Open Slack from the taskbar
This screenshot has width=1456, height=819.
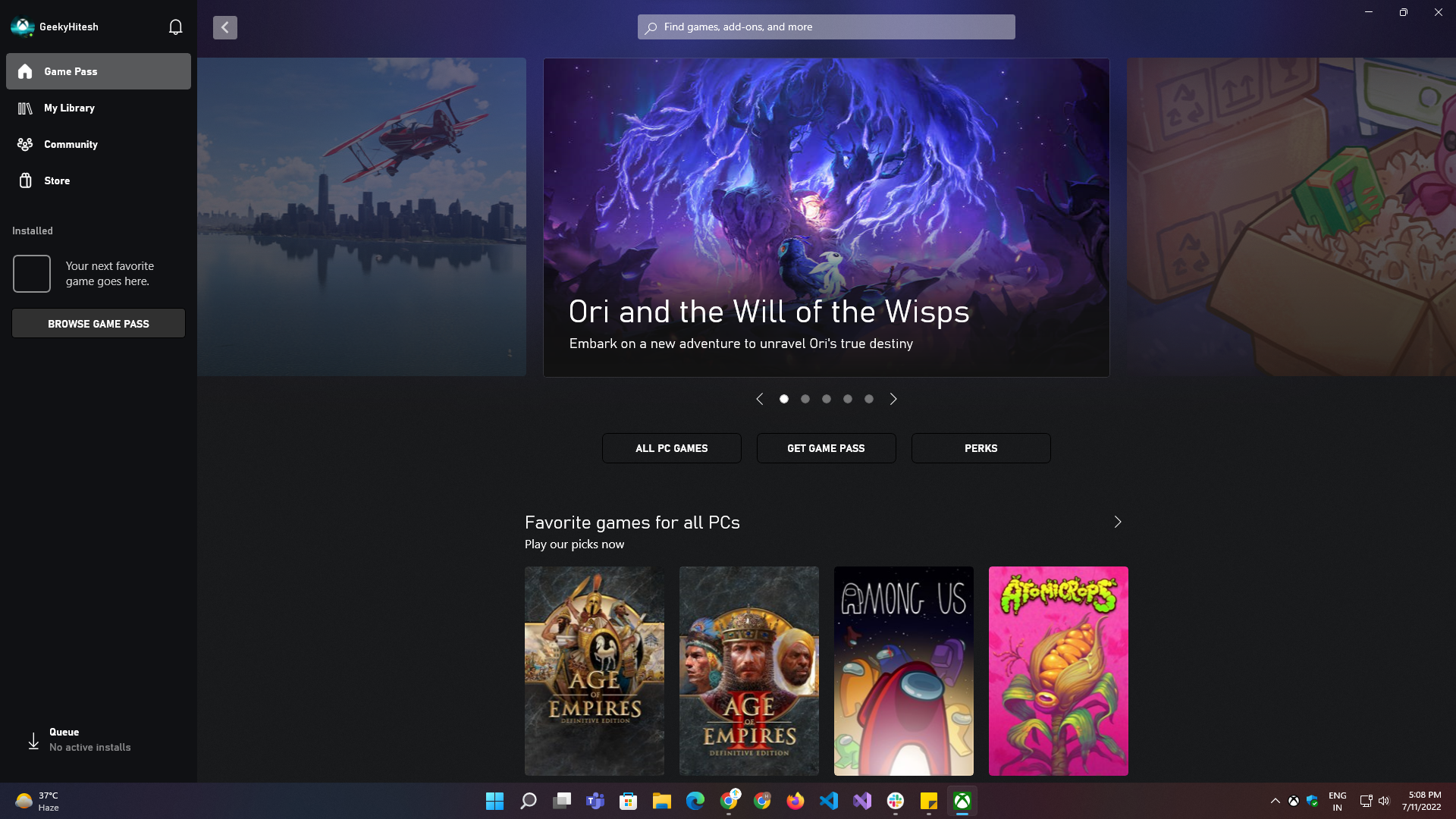point(896,801)
